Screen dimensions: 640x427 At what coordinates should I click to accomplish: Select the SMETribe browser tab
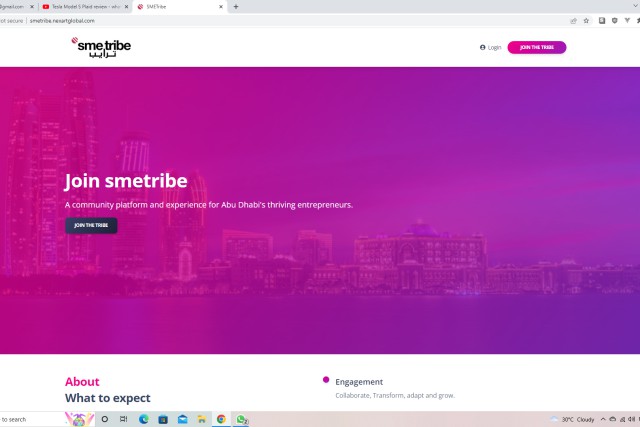[x=178, y=7]
